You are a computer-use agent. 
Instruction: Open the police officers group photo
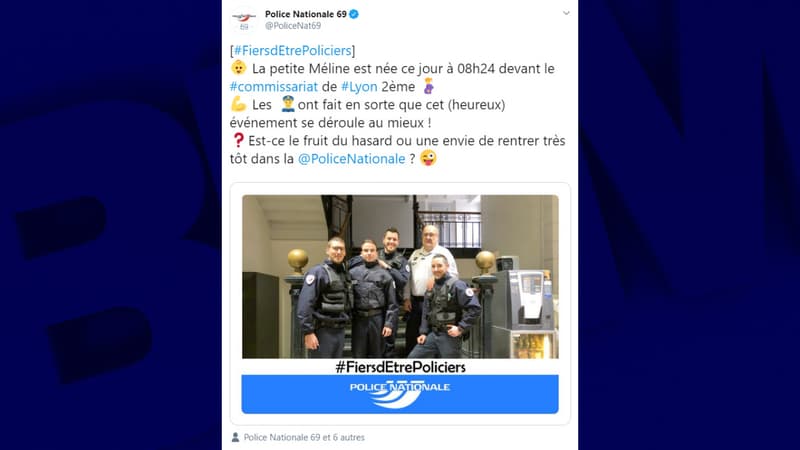click(400, 277)
